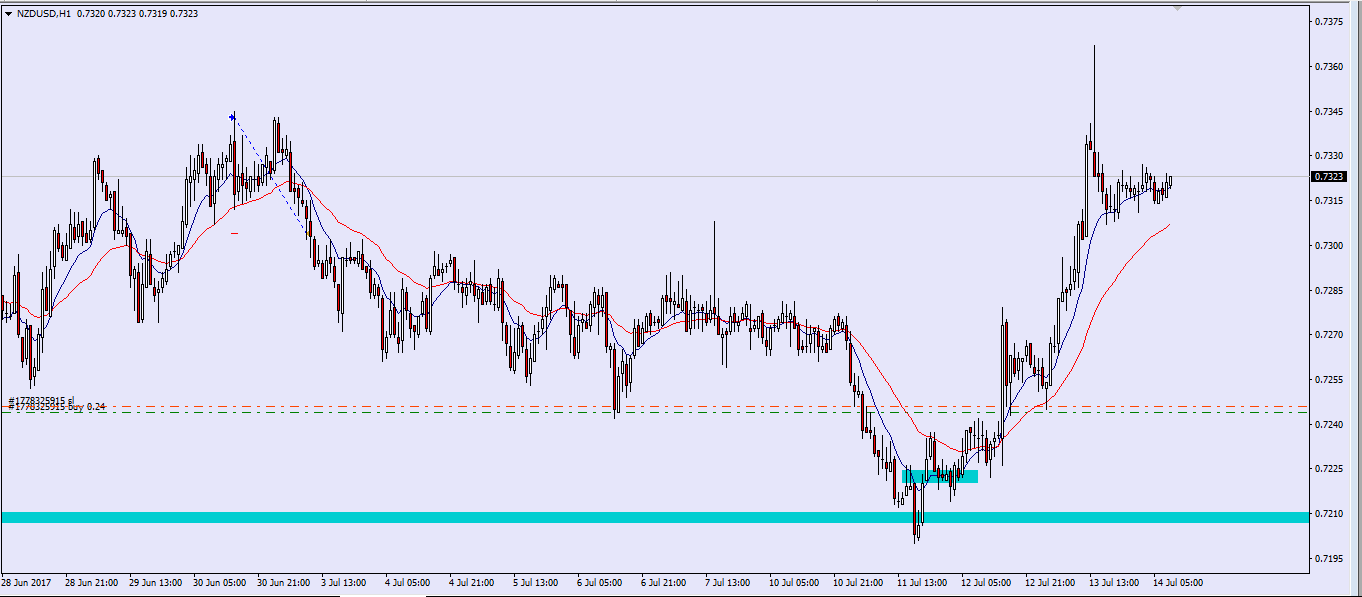Click the 0.7195 price axis label
This screenshot has width=1362, height=597.
1329,559
